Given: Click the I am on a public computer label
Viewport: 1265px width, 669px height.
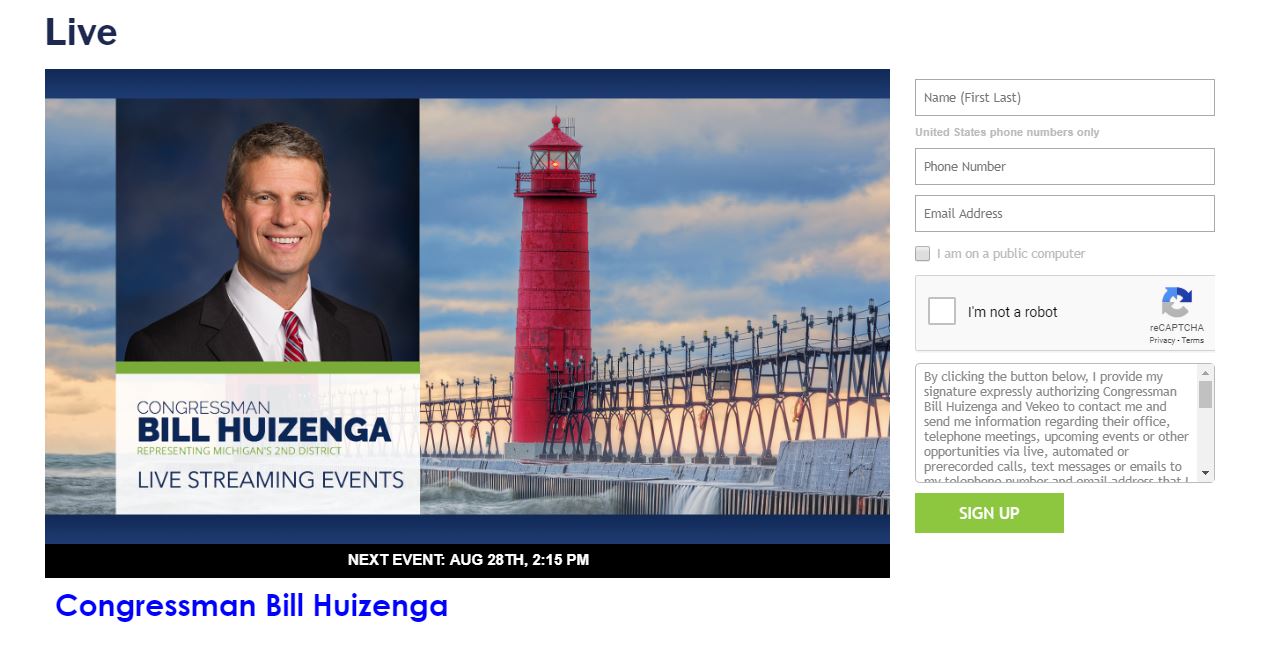Looking at the screenshot, I should [x=1011, y=254].
